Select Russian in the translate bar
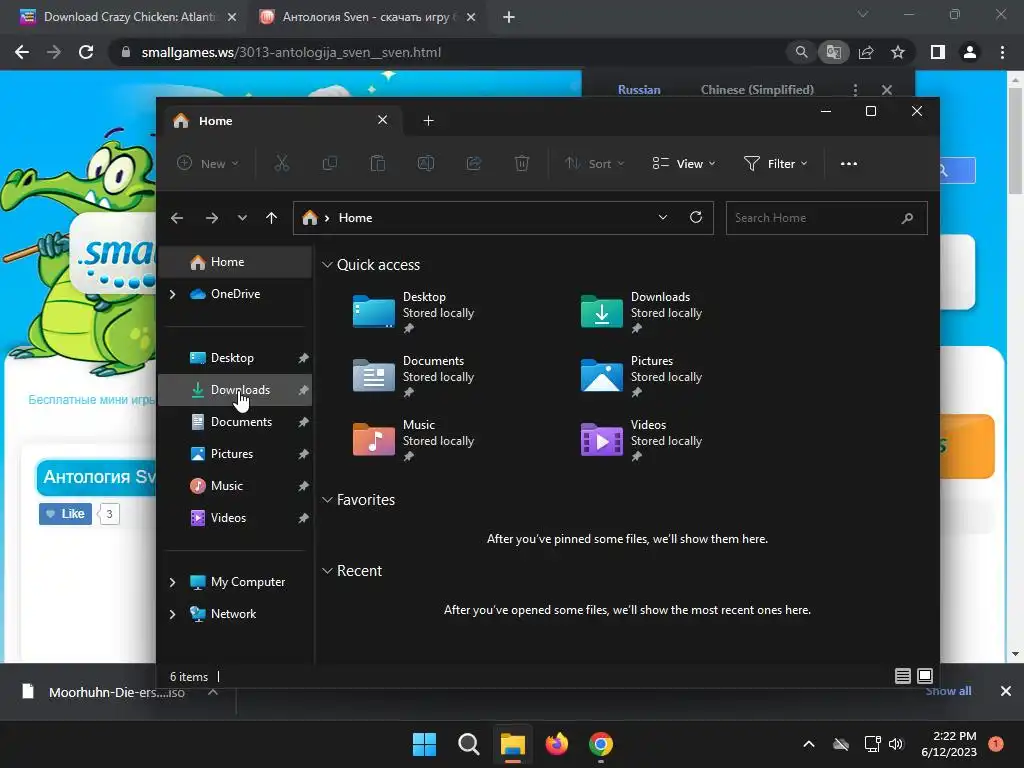 coord(639,89)
